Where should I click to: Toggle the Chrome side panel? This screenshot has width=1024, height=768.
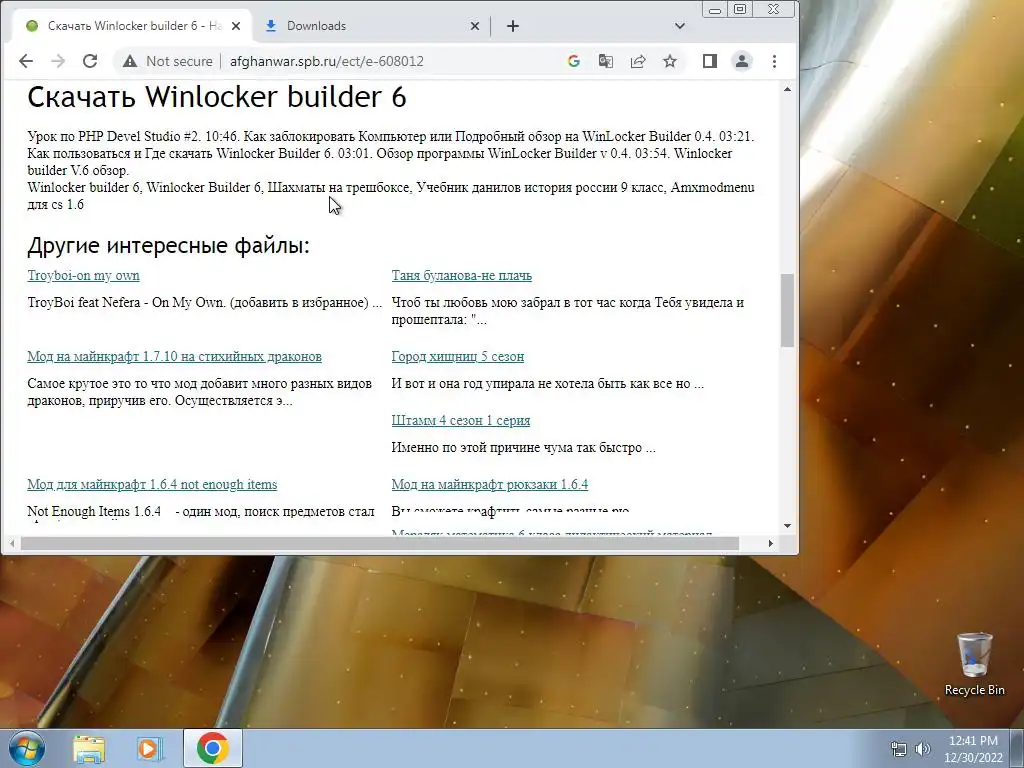point(710,61)
